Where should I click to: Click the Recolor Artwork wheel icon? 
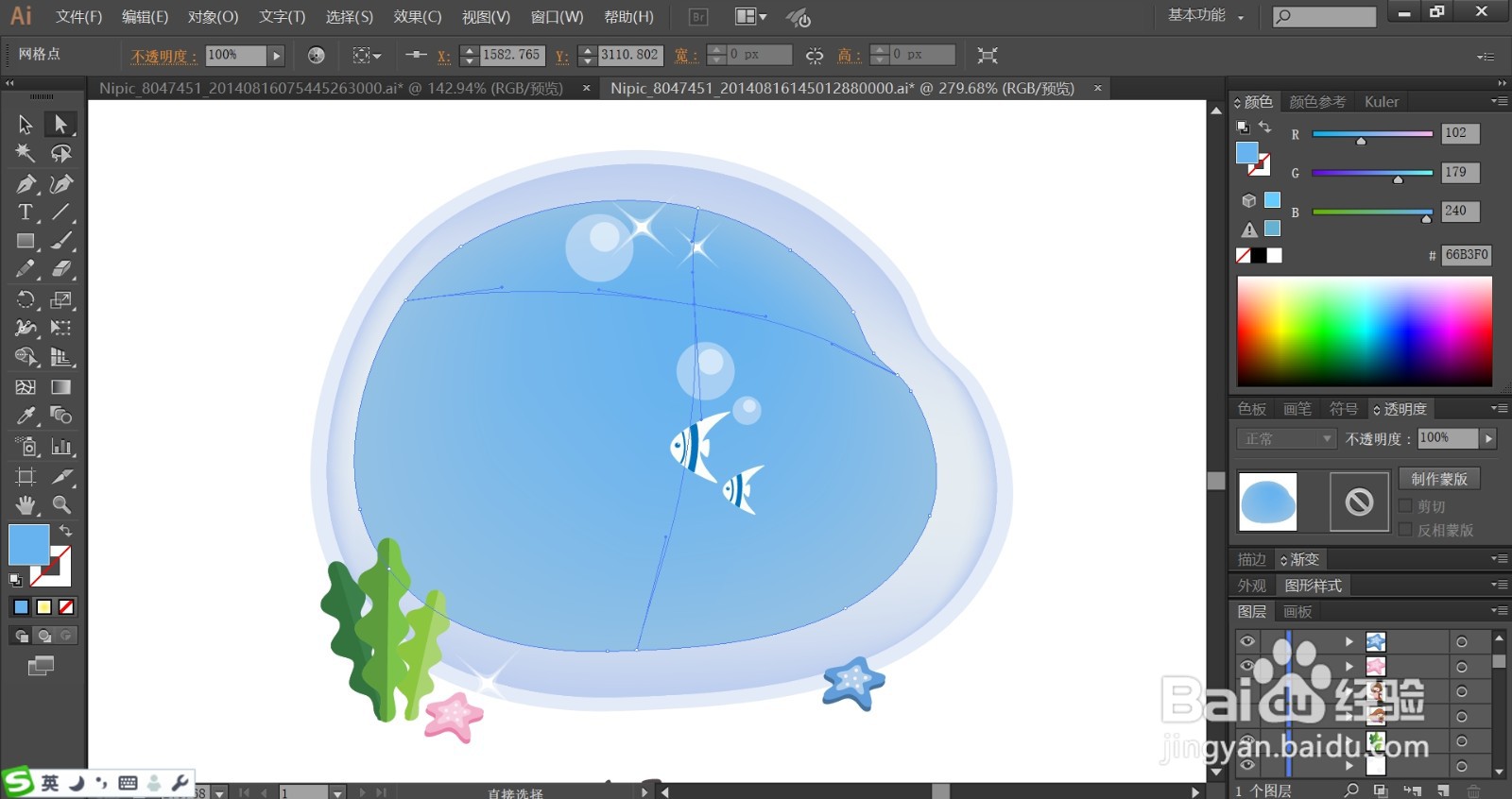coord(316,56)
